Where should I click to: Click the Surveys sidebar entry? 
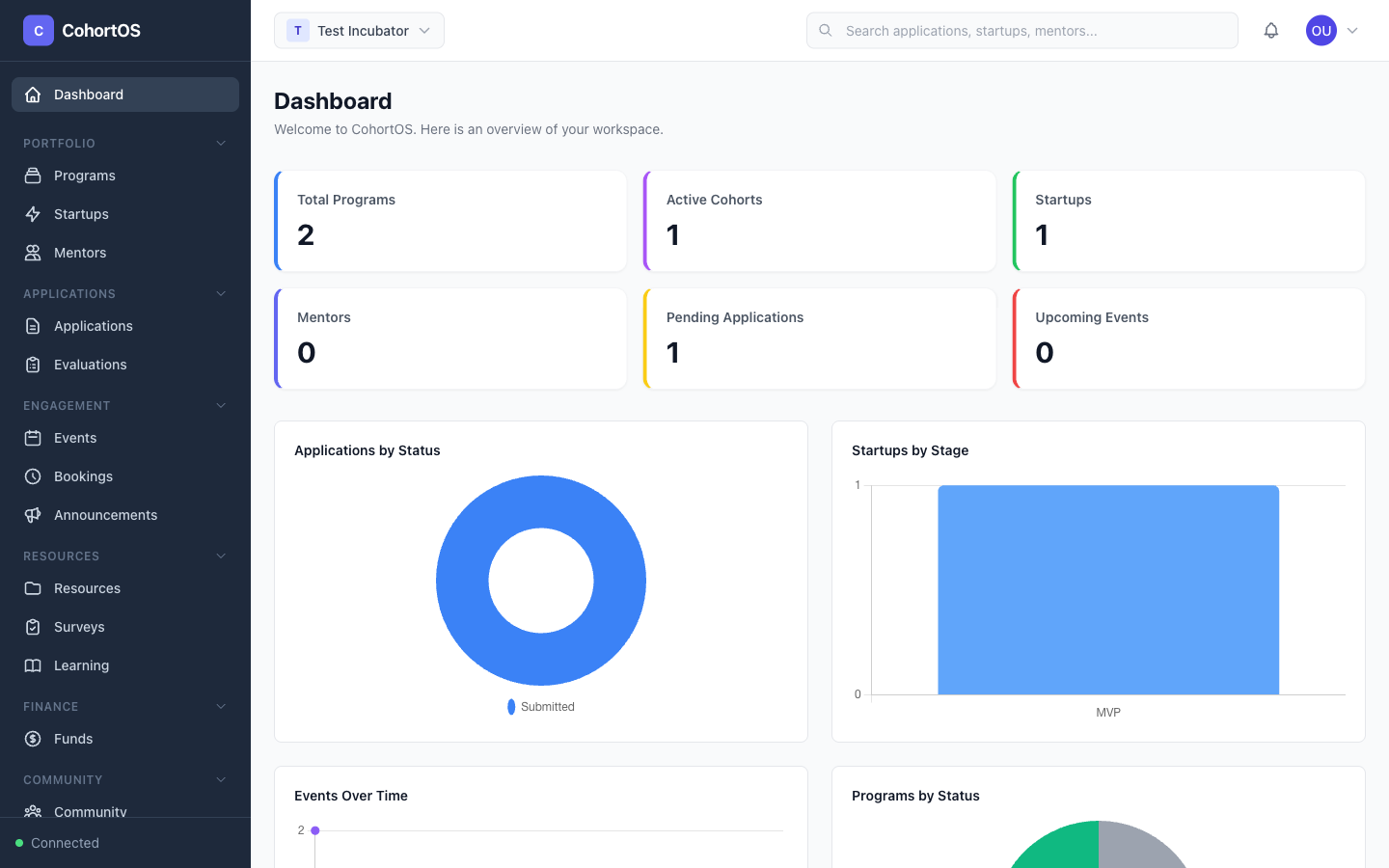coord(79,627)
